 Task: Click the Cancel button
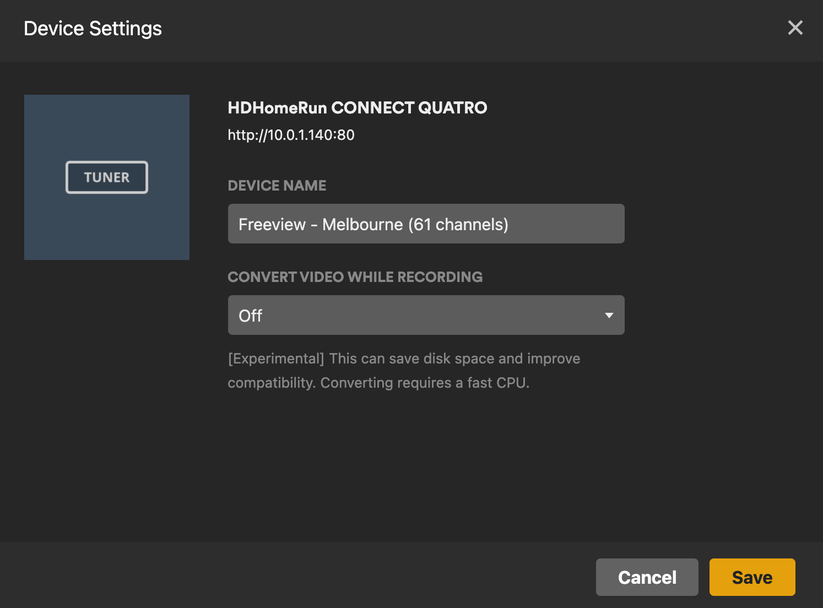click(647, 577)
